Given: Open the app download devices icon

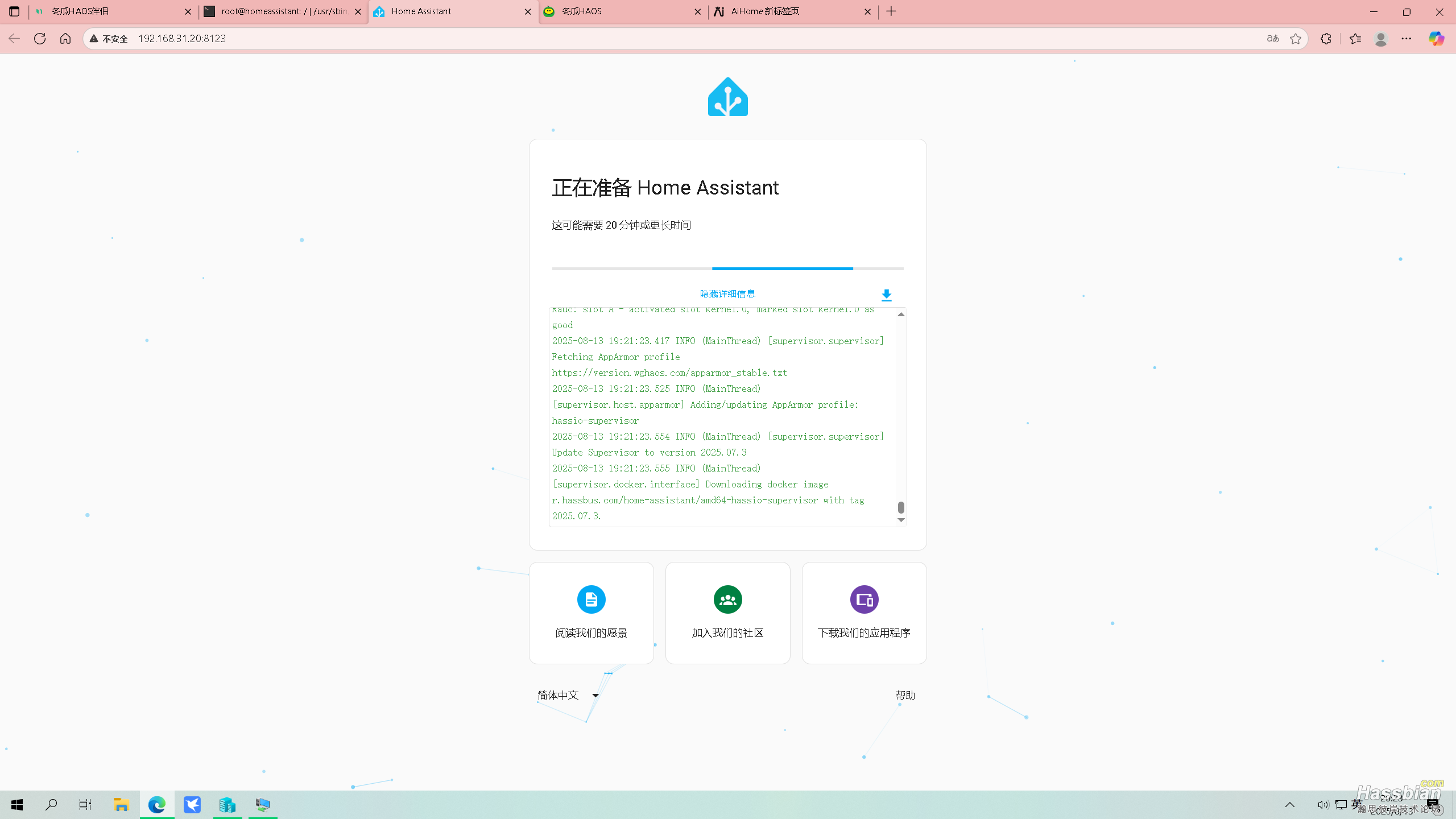Looking at the screenshot, I should click(x=864, y=599).
